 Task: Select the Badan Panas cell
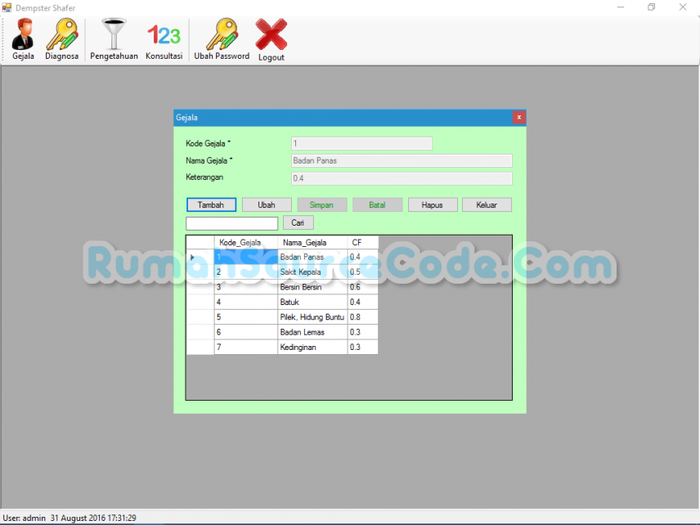tap(312, 257)
